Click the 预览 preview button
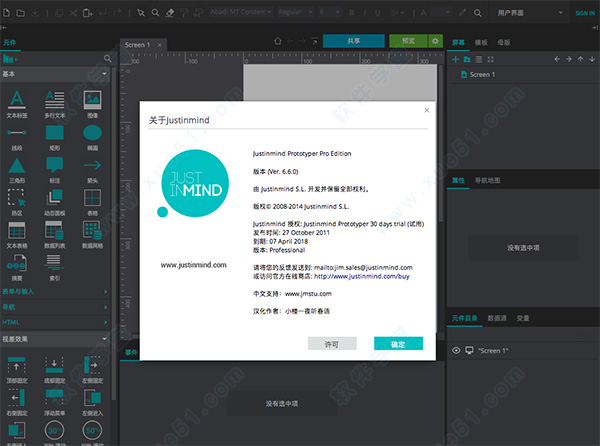Viewport: 600px width, 446px height. click(408, 41)
